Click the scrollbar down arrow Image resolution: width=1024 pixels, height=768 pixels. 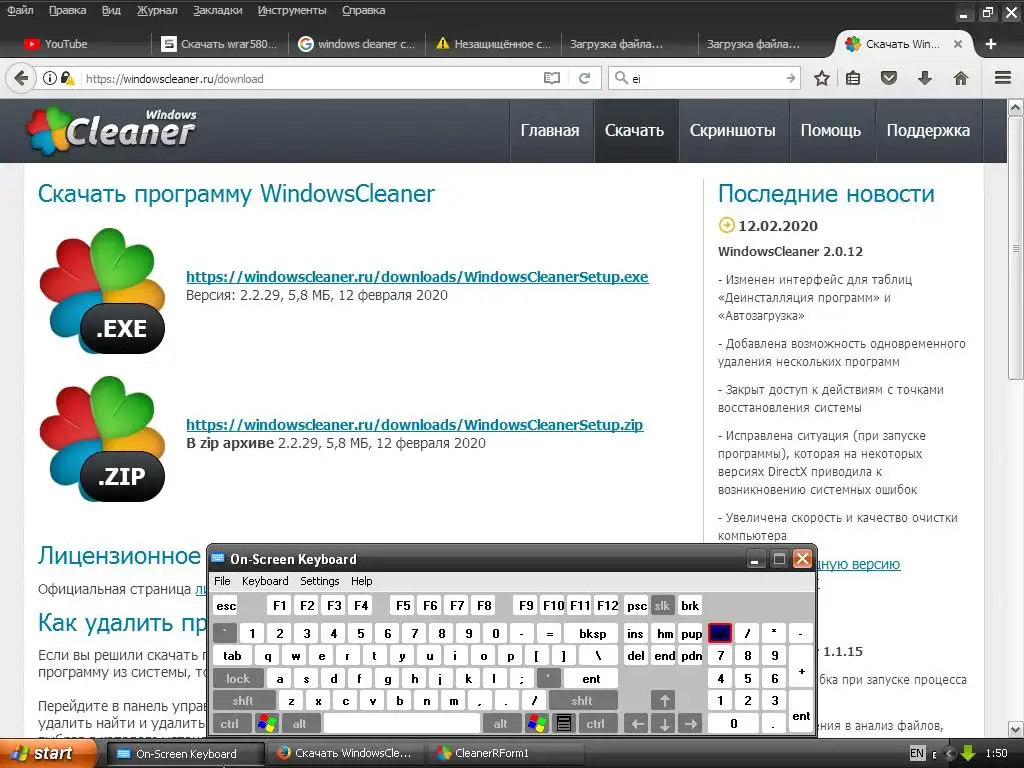1016,729
